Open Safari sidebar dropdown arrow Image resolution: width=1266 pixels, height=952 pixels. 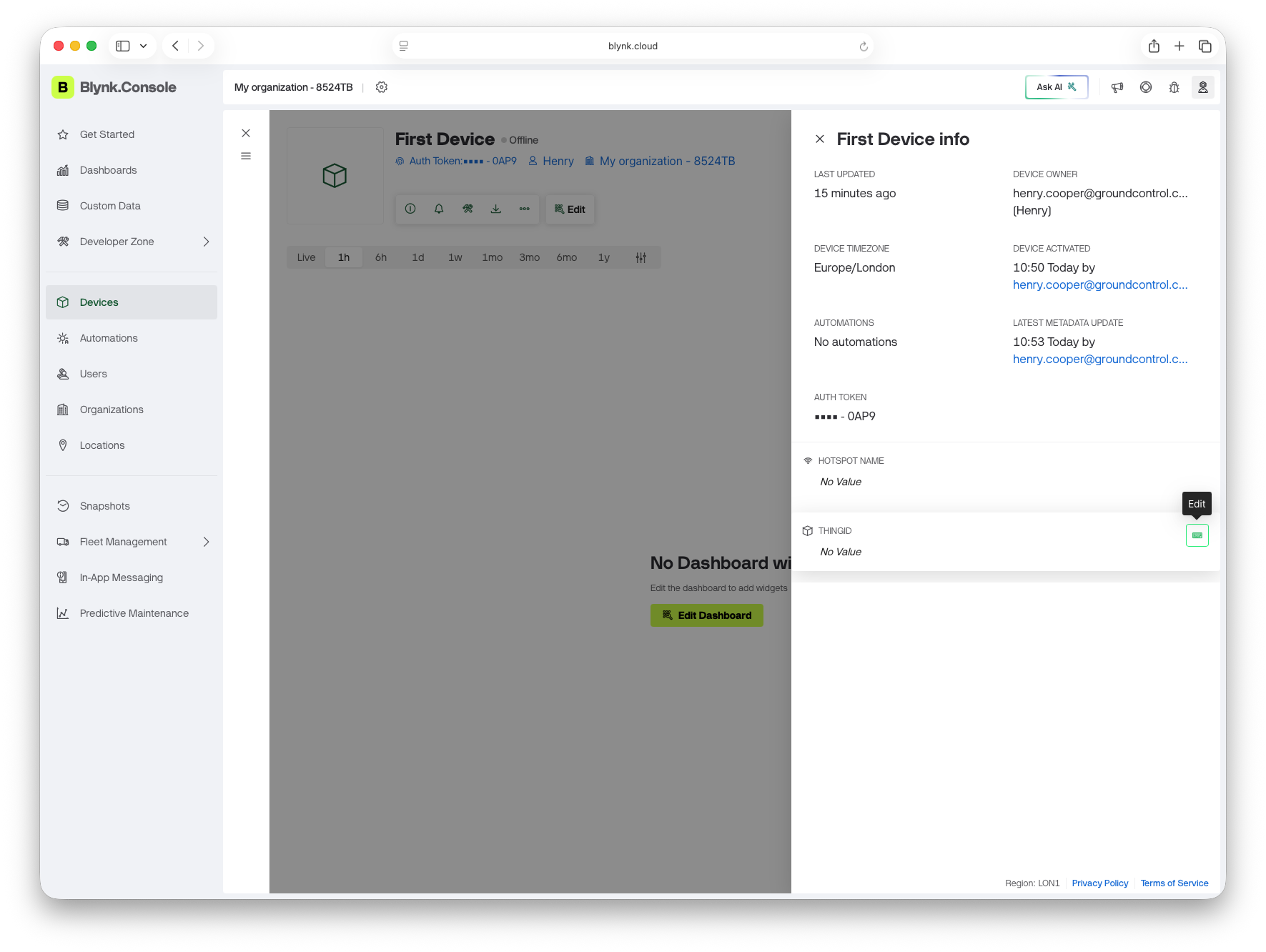coord(144,46)
